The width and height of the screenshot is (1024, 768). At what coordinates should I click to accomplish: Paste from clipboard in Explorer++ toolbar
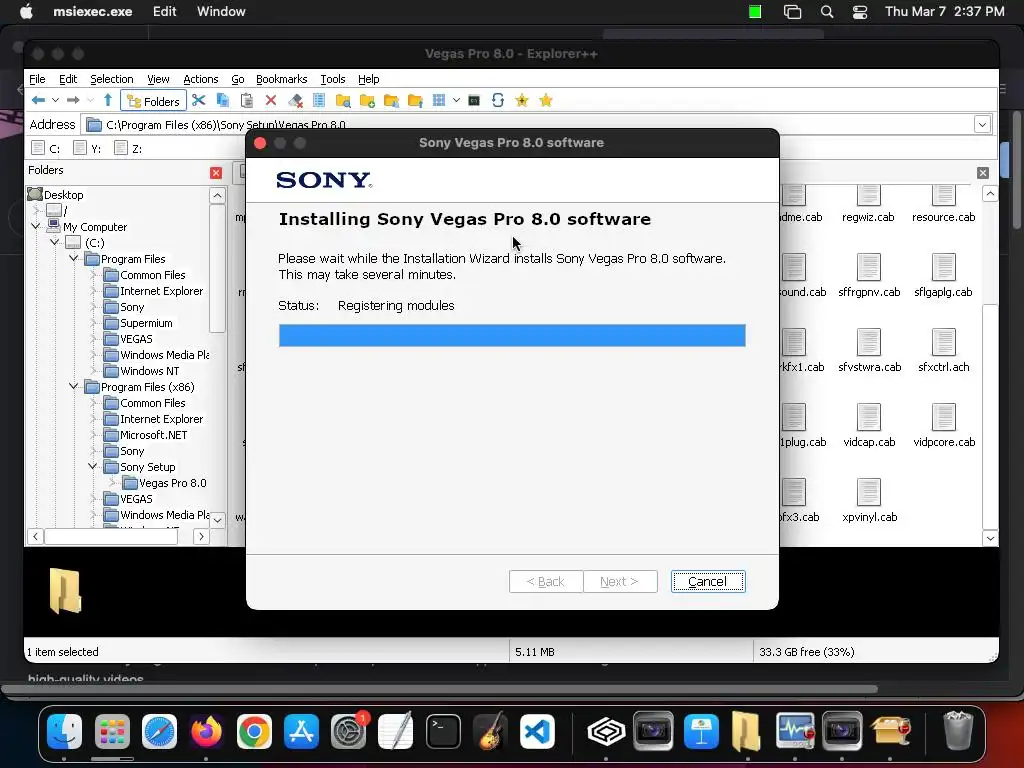[247, 101]
